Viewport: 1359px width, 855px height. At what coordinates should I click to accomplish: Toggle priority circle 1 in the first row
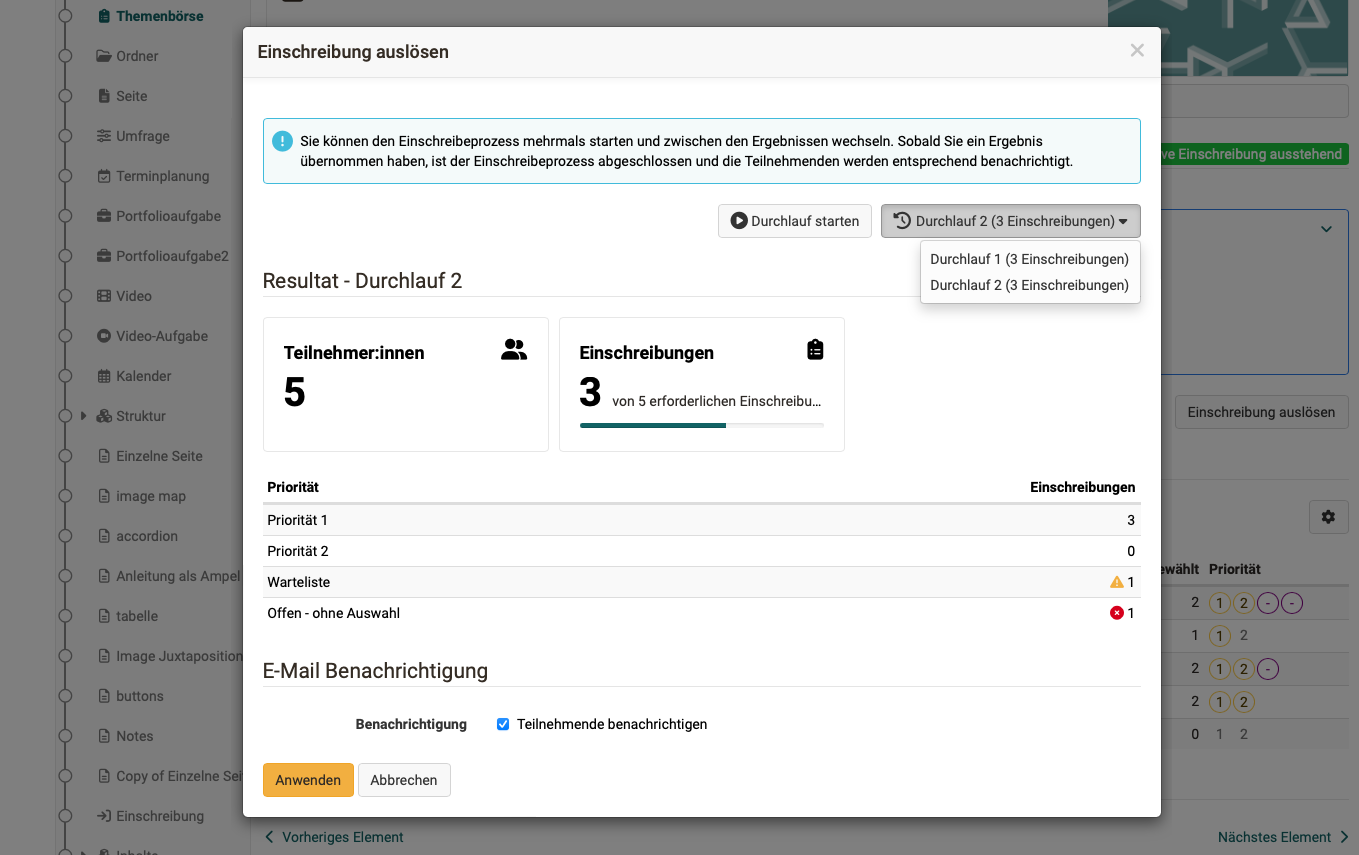[1219, 602]
